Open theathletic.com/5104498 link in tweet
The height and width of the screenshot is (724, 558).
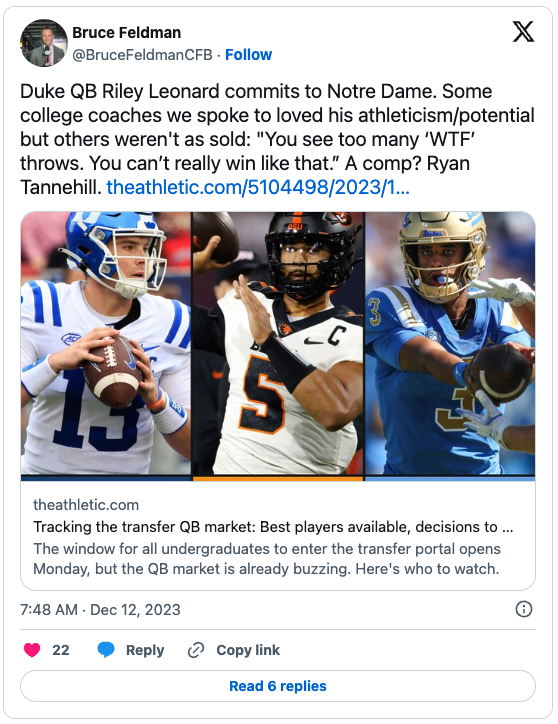tap(258, 187)
